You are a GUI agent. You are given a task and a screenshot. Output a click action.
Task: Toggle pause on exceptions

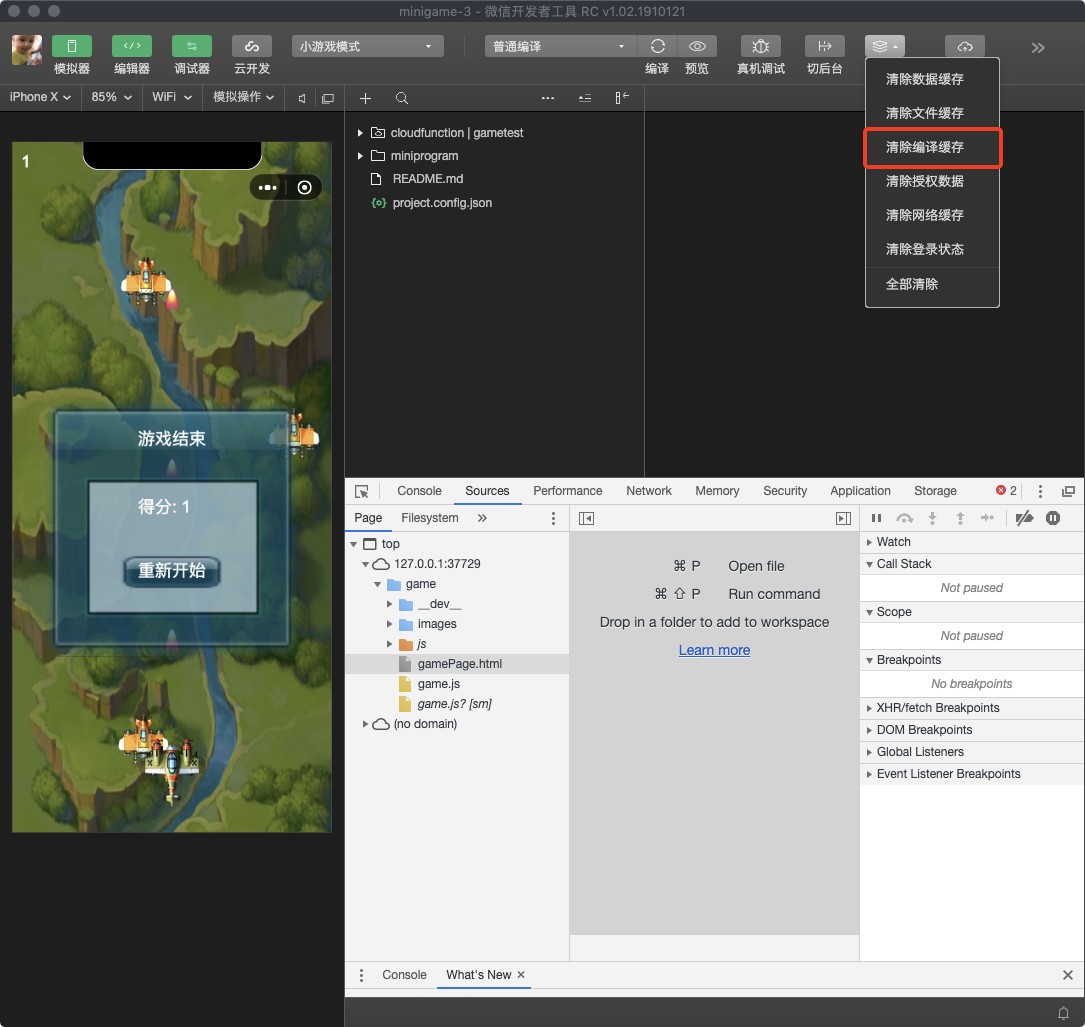tap(1052, 518)
